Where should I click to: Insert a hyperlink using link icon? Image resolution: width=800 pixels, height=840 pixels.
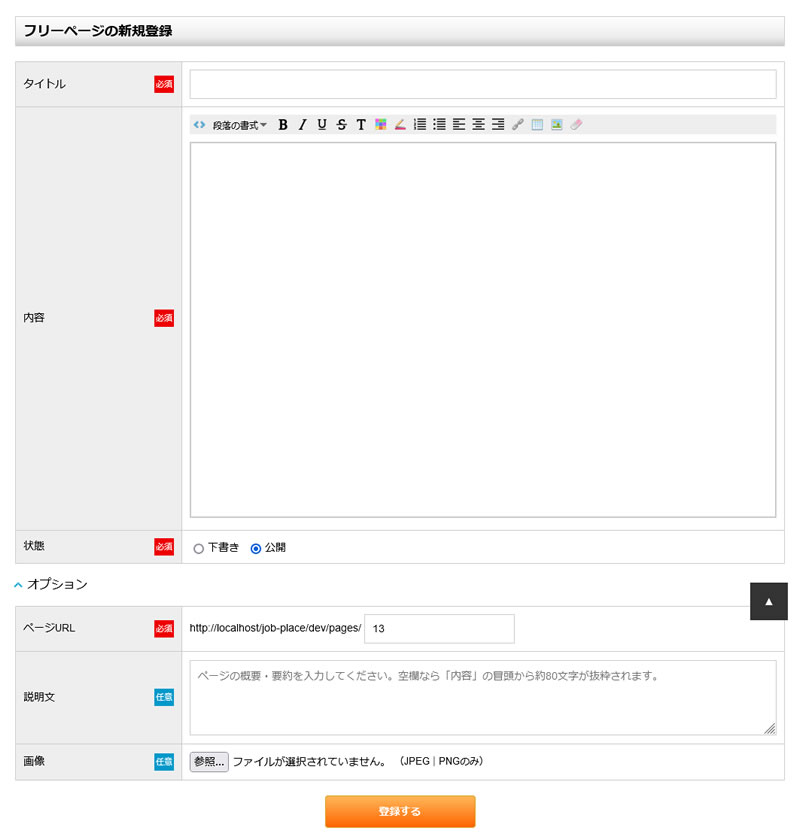click(517, 125)
